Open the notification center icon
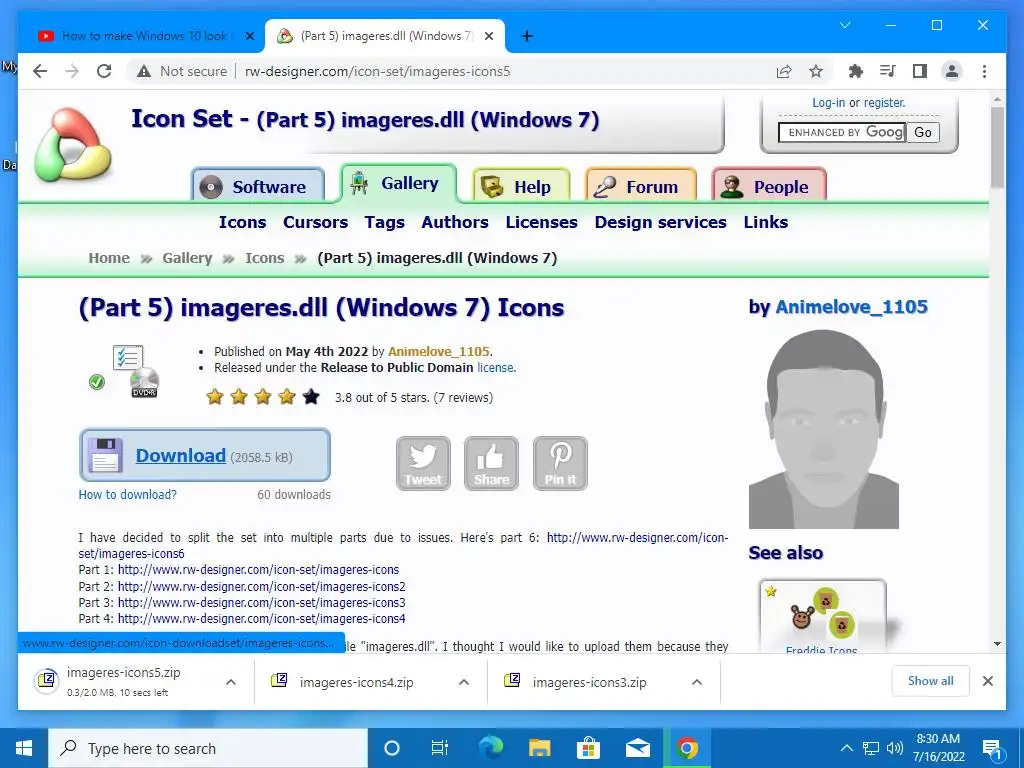The image size is (1024, 768). click(x=993, y=748)
